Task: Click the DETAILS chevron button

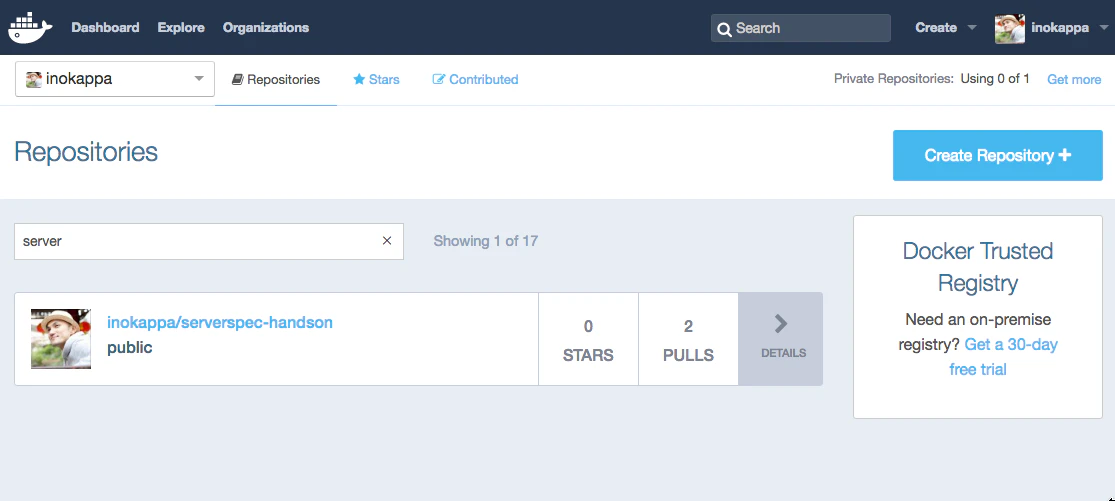Action: pyautogui.click(x=781, y=339)
